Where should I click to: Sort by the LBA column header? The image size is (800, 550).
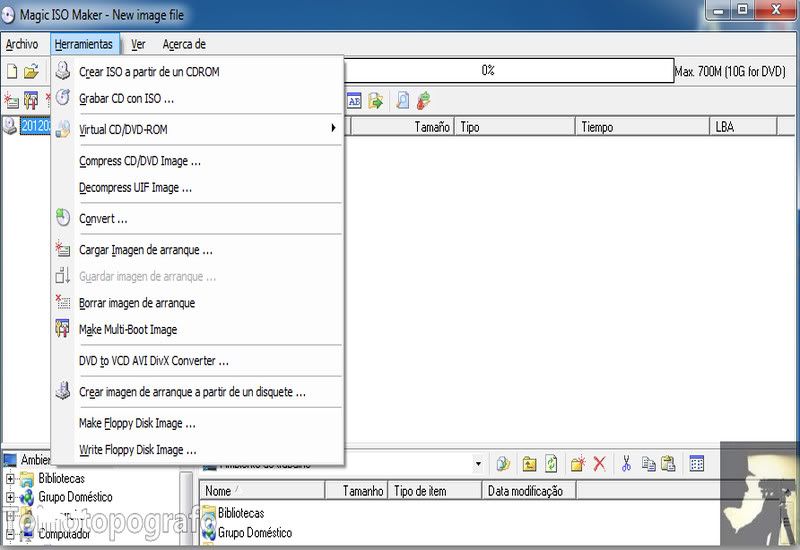click(x=743, y=127)
